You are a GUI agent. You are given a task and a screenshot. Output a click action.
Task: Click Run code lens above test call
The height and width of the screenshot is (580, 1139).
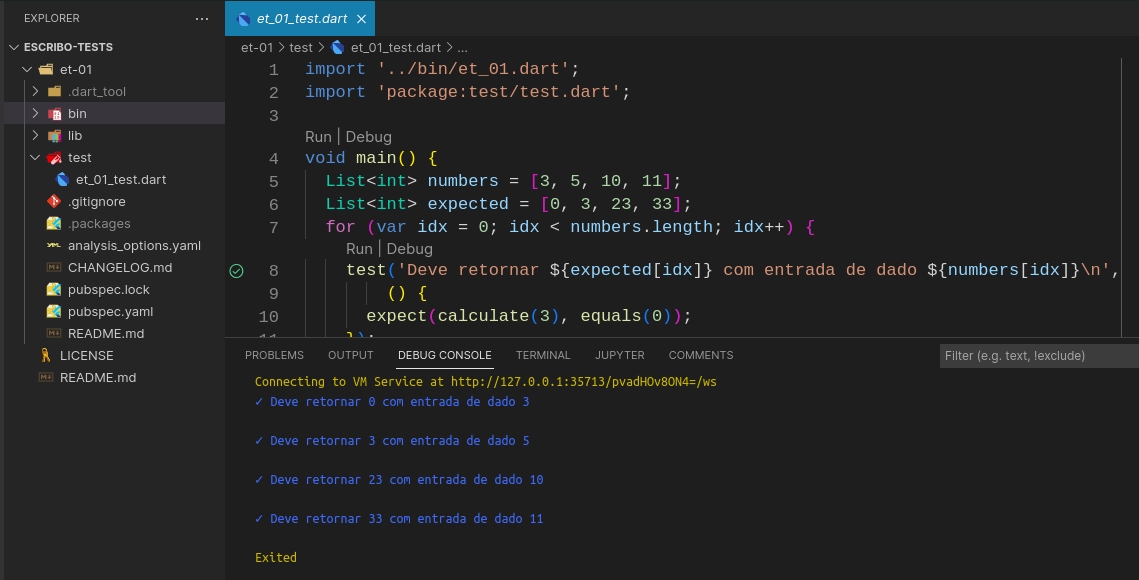click(x=359, y=249)
